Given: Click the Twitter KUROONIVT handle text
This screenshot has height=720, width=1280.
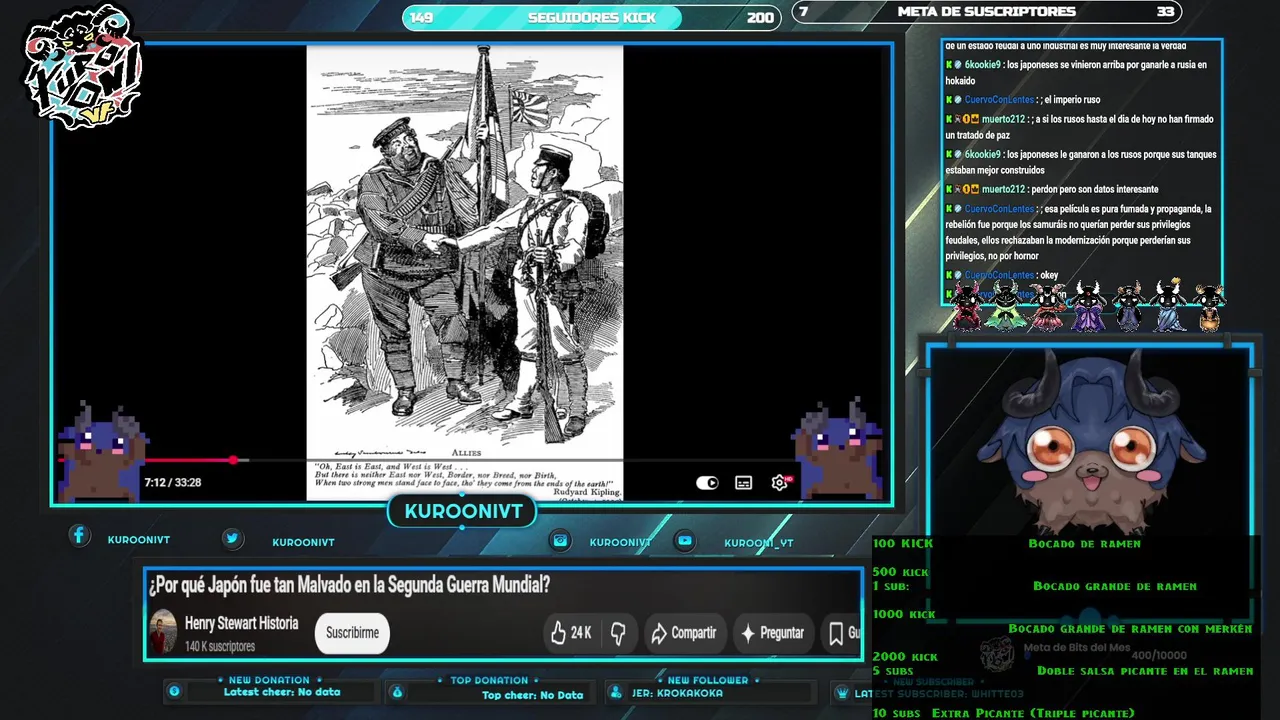Looking at the screenshot, I should tap(303, 543).
